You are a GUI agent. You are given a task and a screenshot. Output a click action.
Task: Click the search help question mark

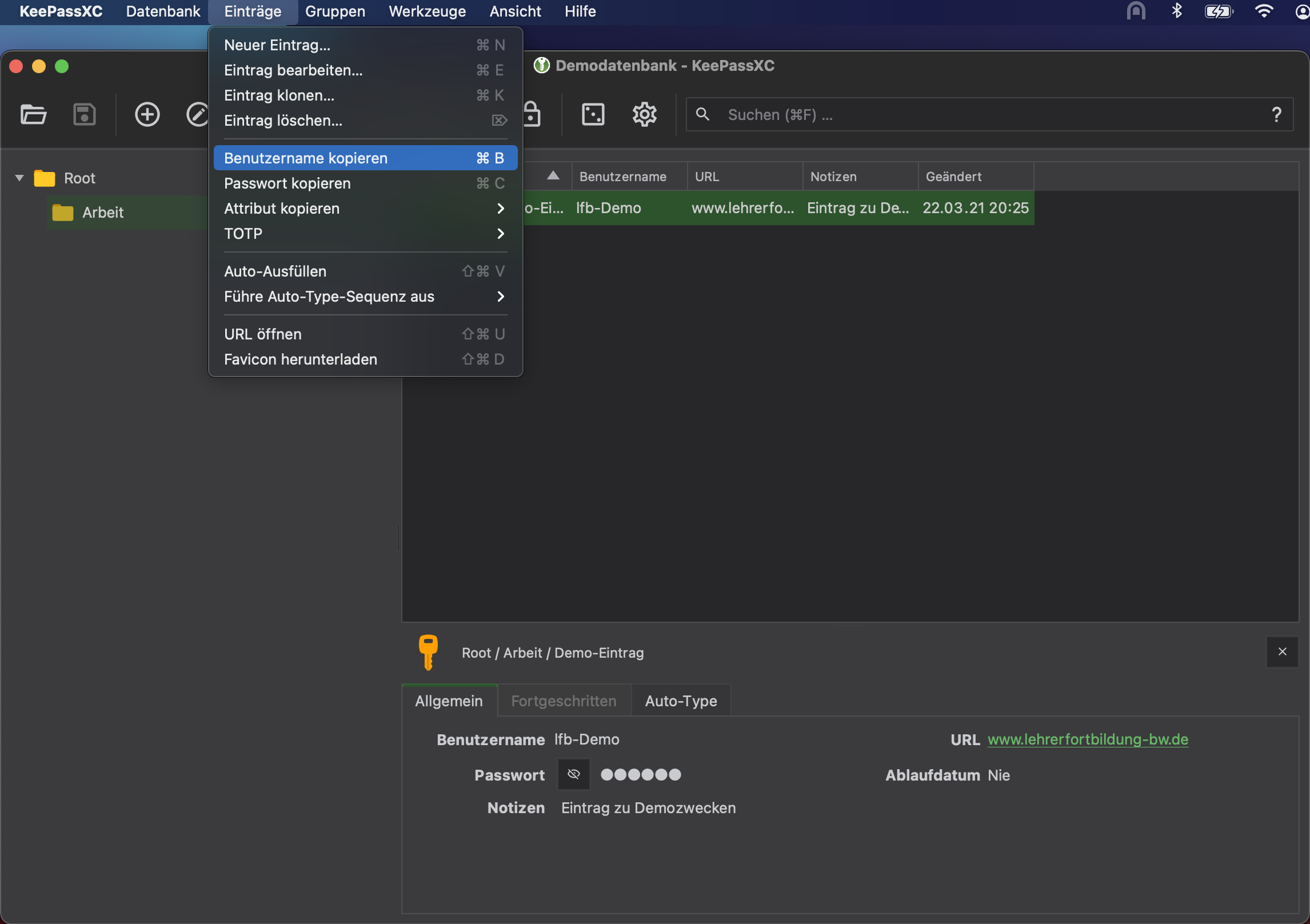tap(1276, 115)
